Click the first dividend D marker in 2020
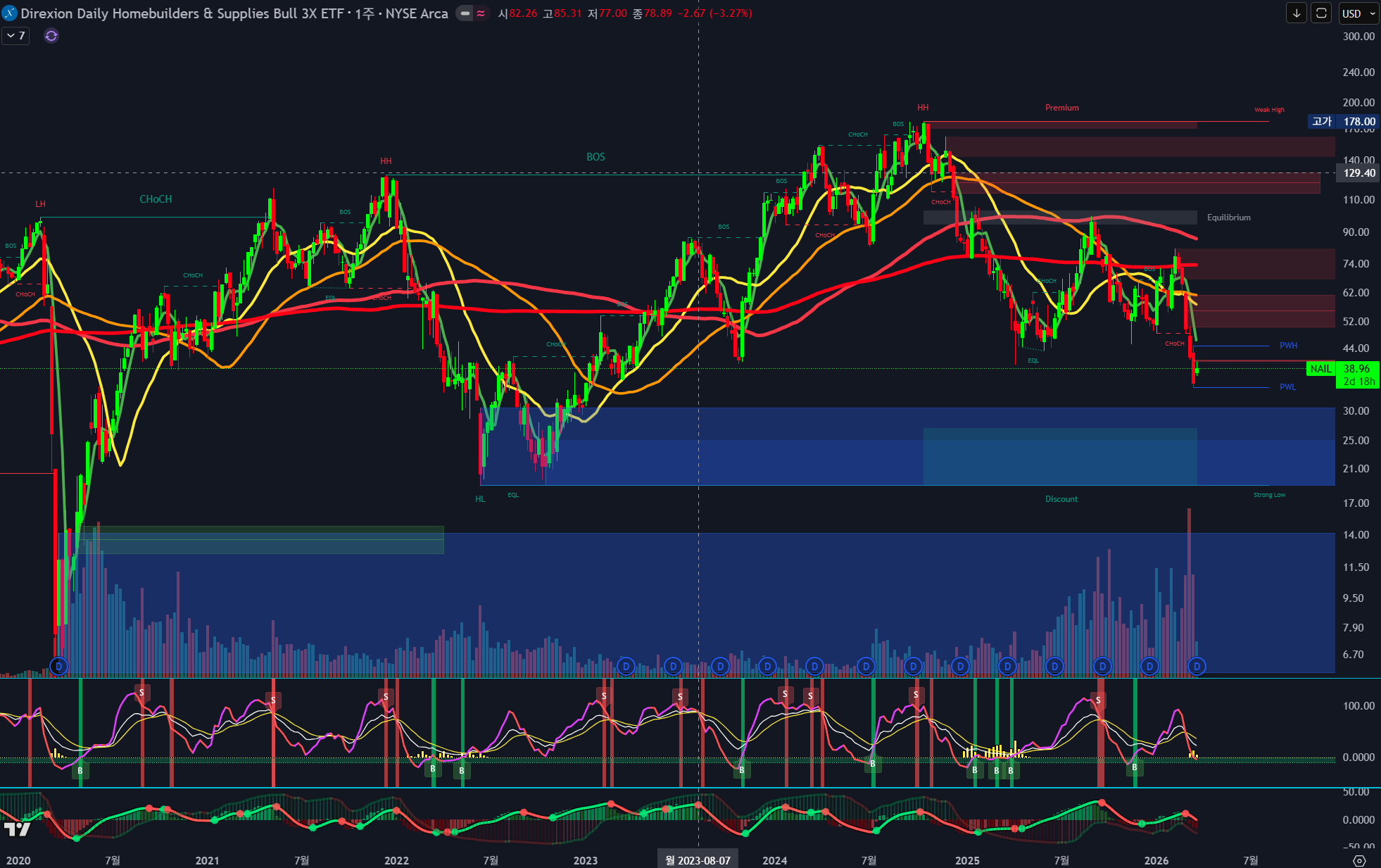 point(59,666)
